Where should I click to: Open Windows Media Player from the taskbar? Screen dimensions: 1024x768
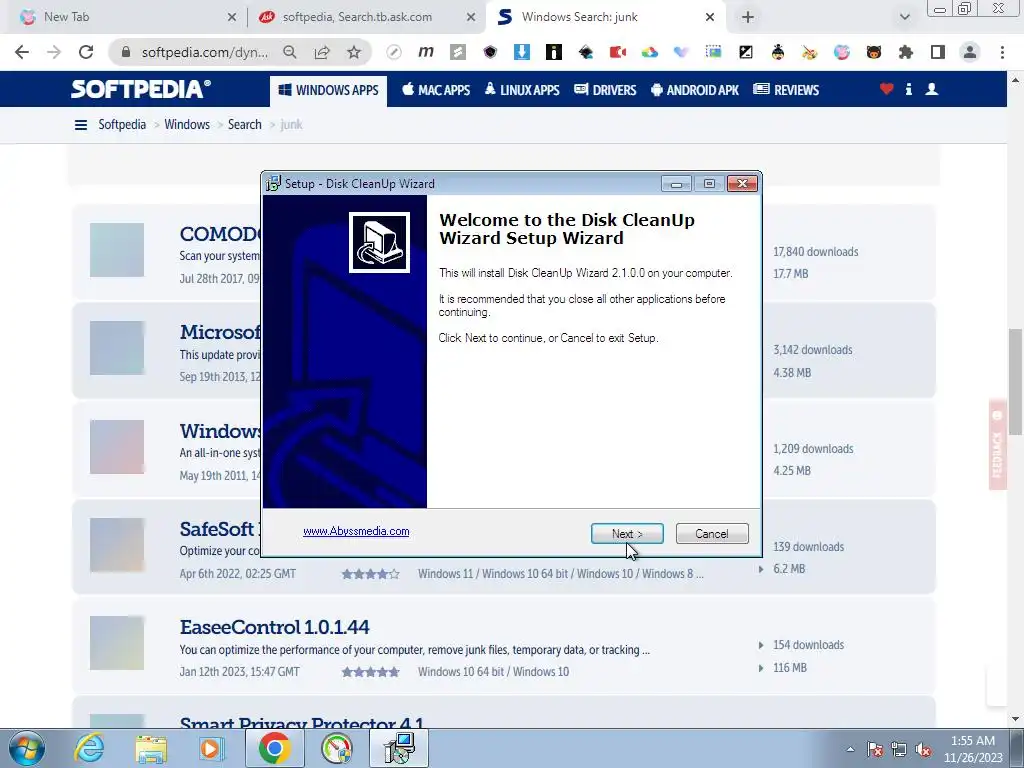210,748
